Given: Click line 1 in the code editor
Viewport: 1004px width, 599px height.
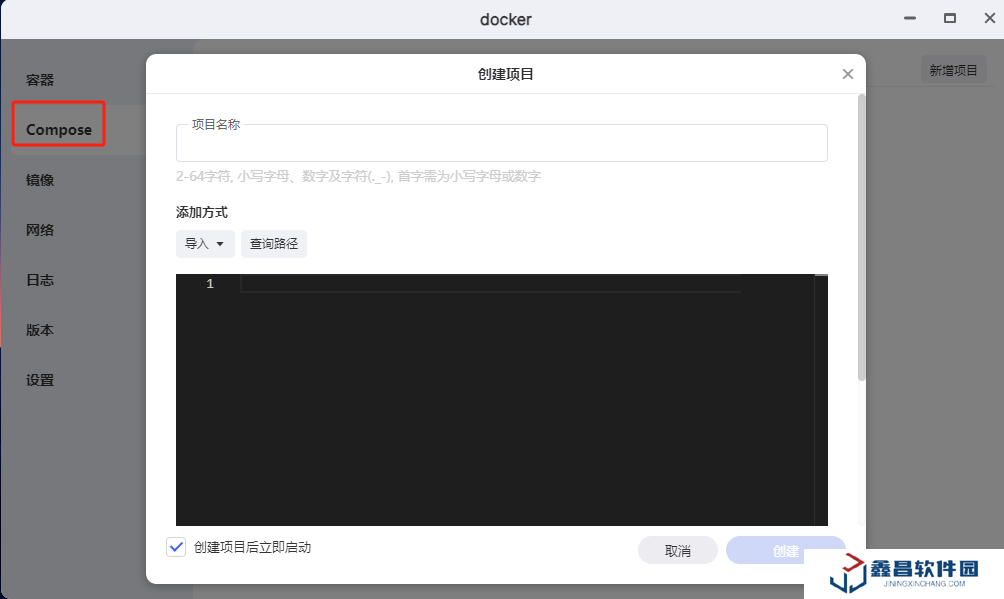Looking at the screenshot, I should (x=490, y=285).
